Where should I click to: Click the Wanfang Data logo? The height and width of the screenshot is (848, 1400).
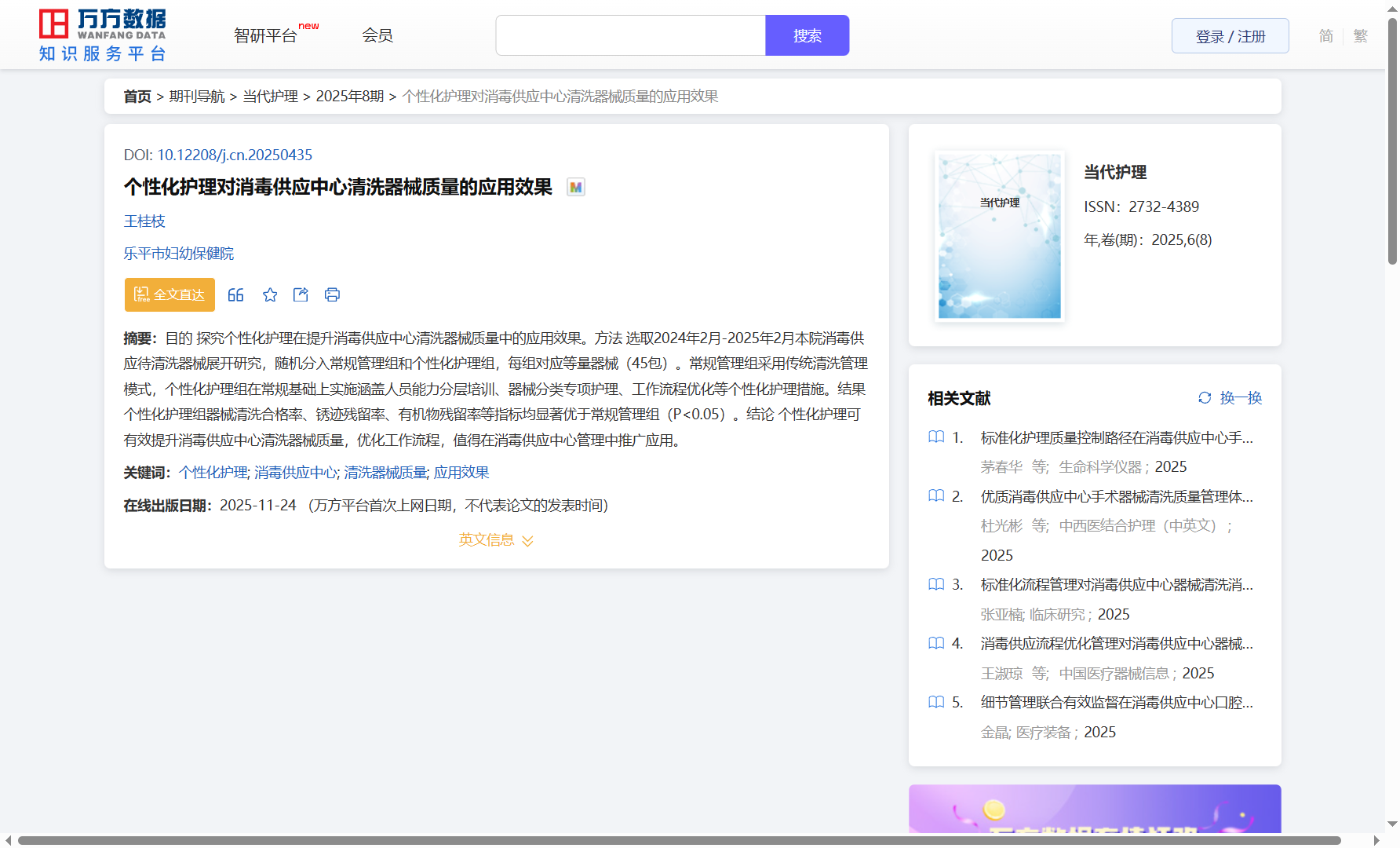pyautogui.click(x=103, y=35)
